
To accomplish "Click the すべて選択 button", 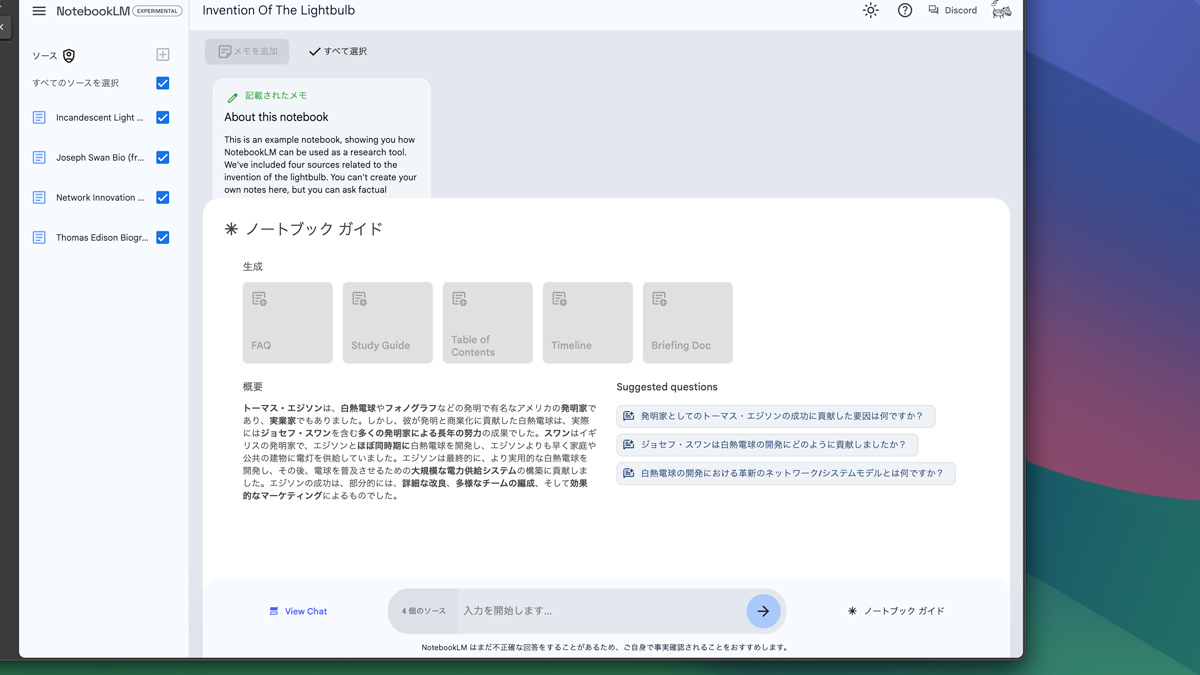I will click(x=338, y=51).
